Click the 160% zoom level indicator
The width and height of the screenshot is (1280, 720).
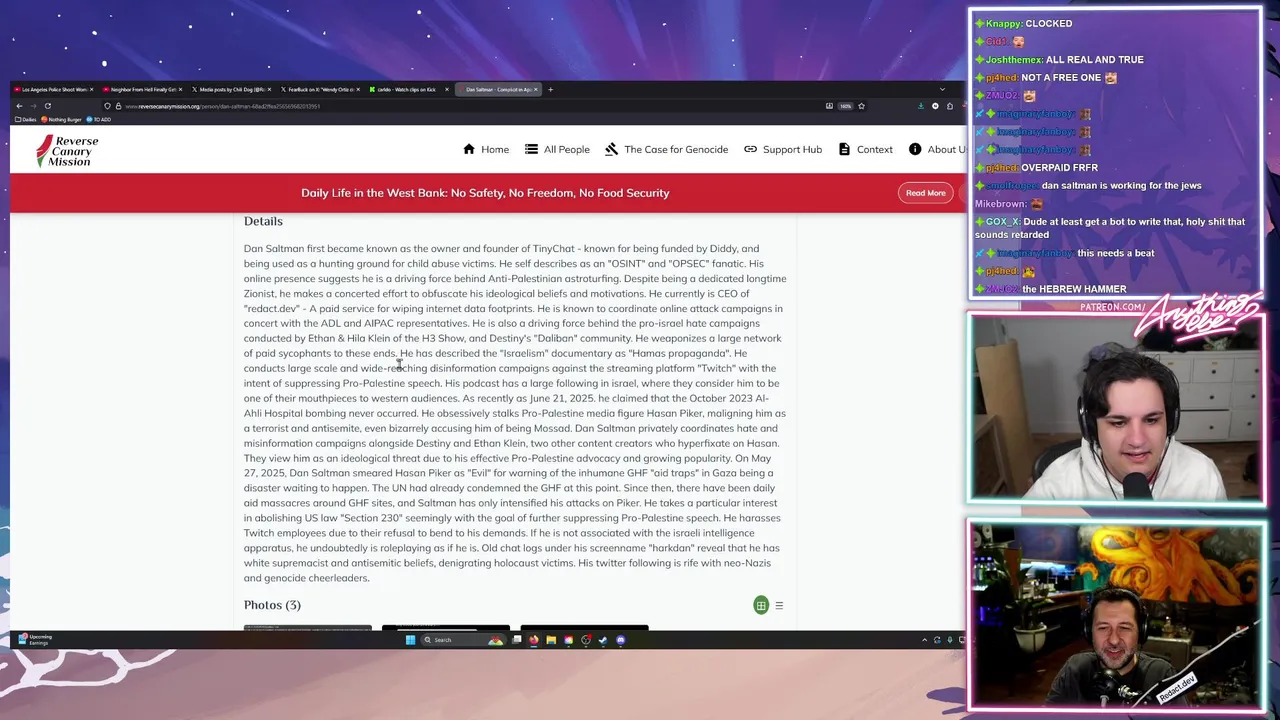[x=845, y=106]
